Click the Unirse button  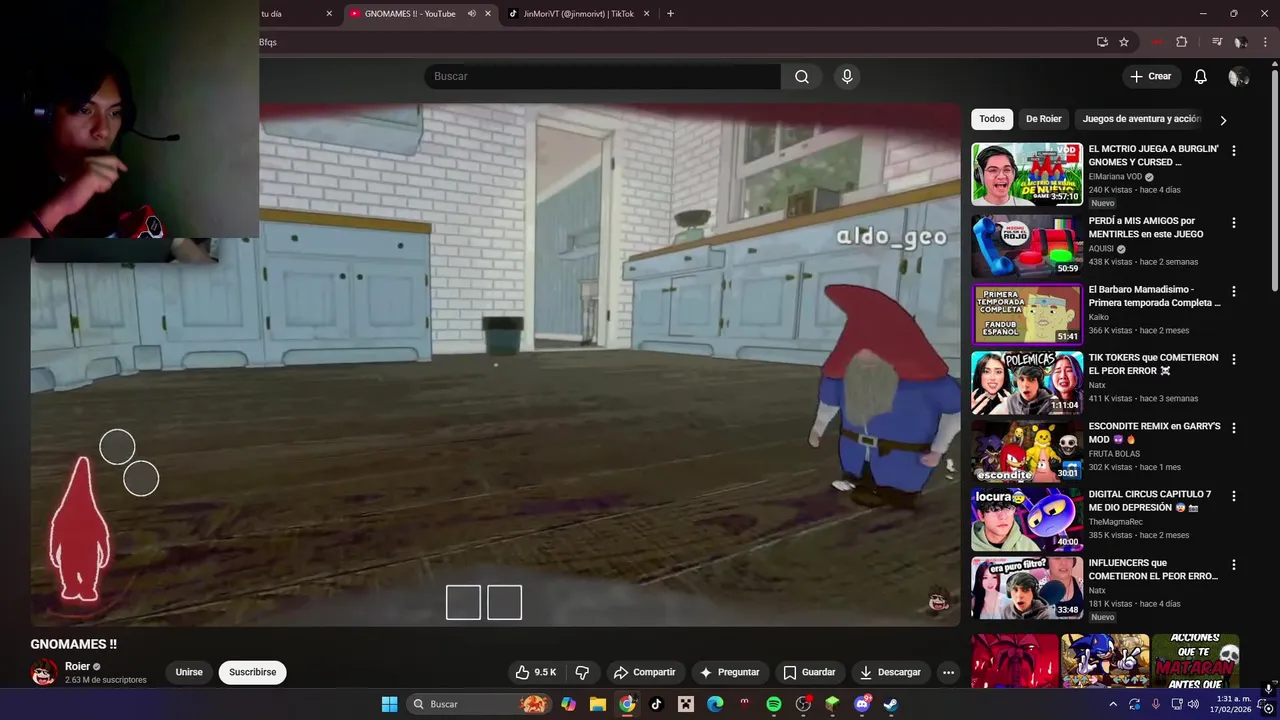coord(189,672)
